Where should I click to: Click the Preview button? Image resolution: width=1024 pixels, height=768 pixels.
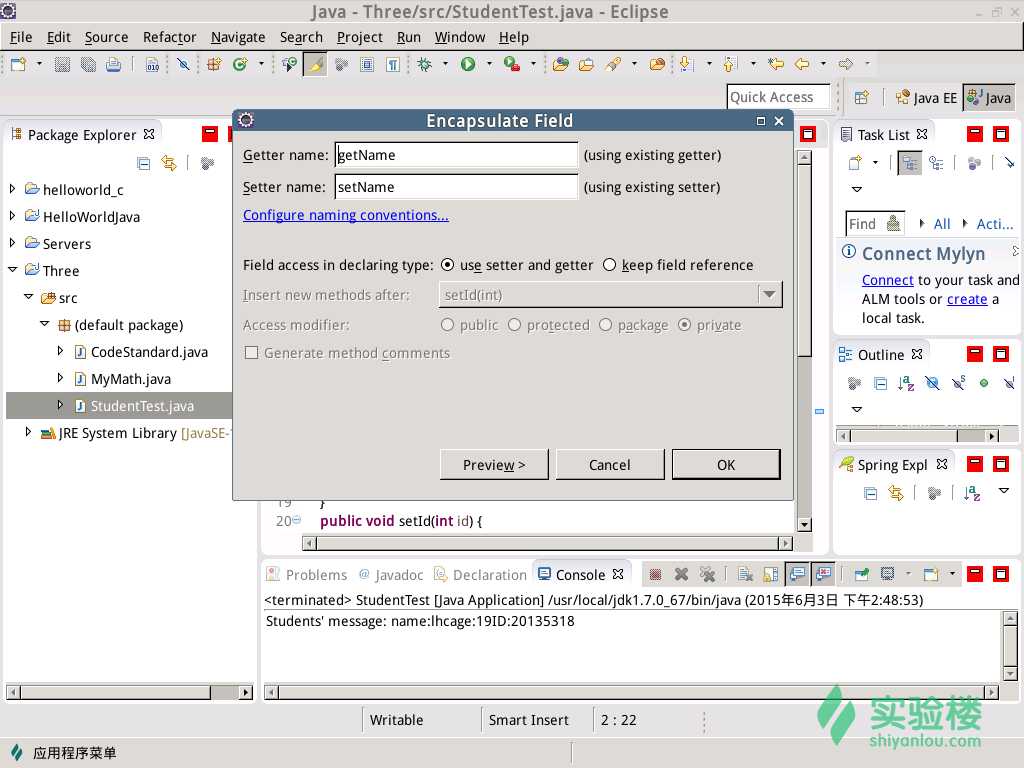point(494,465)
